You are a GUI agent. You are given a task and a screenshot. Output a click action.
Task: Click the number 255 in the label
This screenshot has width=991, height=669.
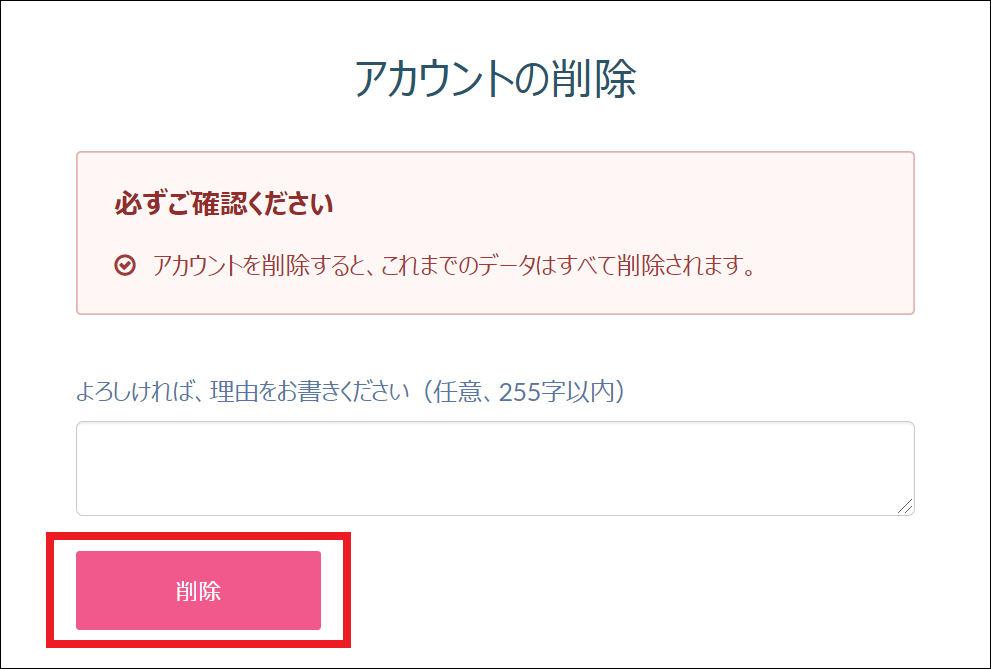[520, 392]
